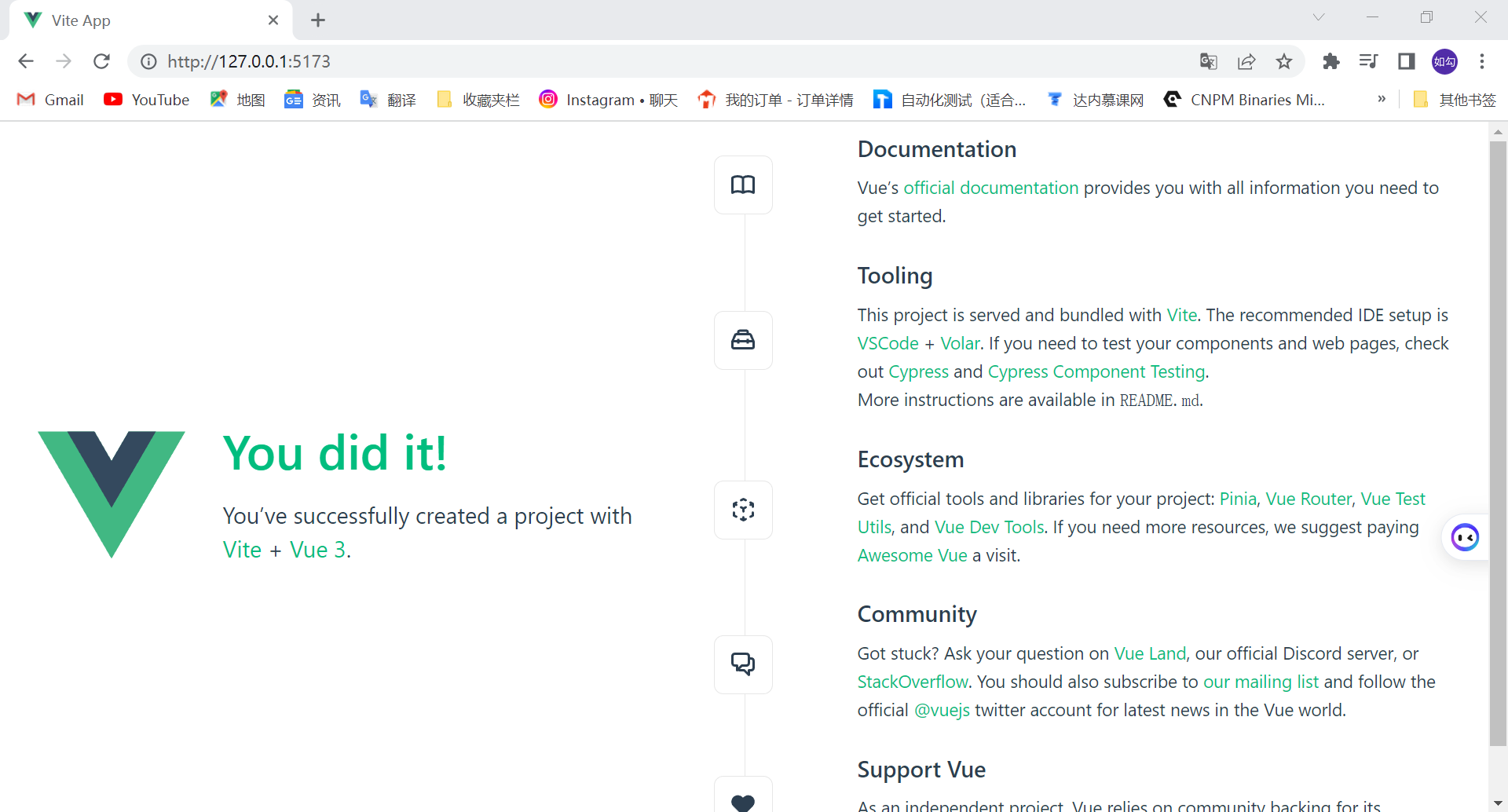The image size is (1508, 812).
Task: Open the 其他书签 bookmarks folder
Action: click(1455, 100)
